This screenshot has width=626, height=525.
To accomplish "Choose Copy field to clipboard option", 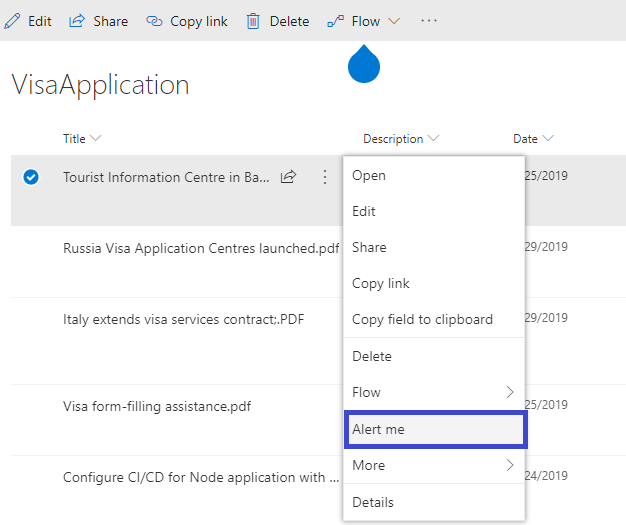I will pyautogui.click(x=422, y=320).
